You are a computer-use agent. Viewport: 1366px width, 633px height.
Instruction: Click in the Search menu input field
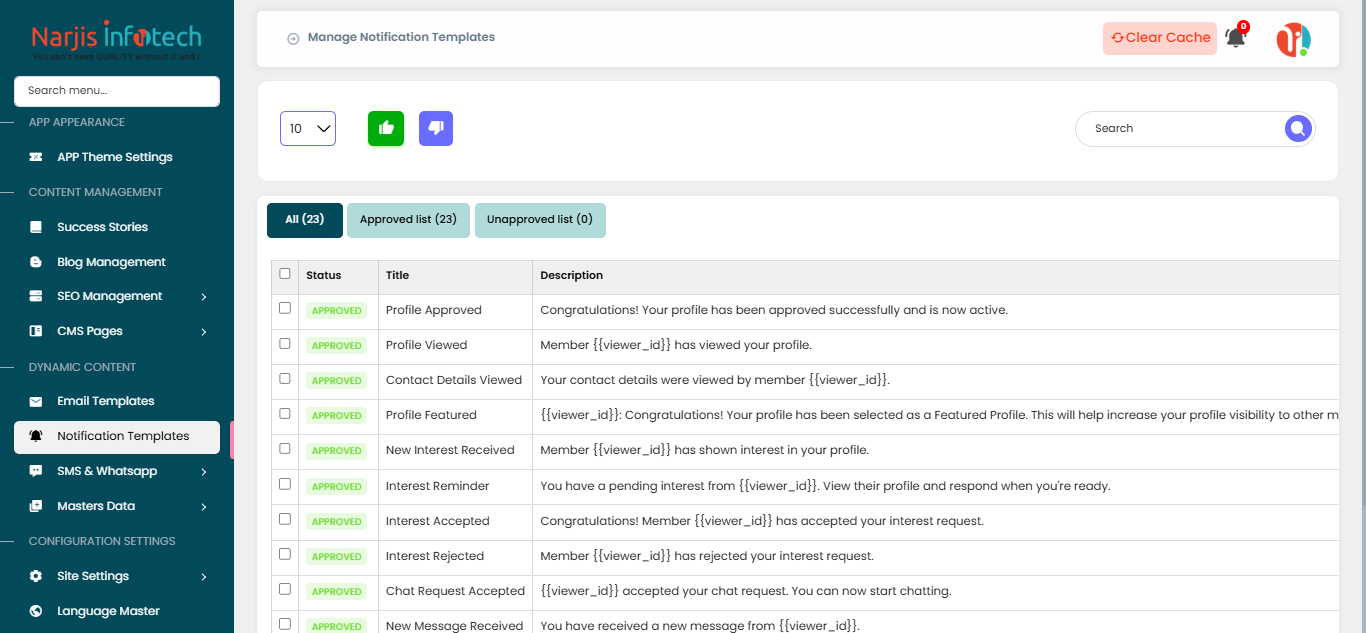[x=117, y=91]
